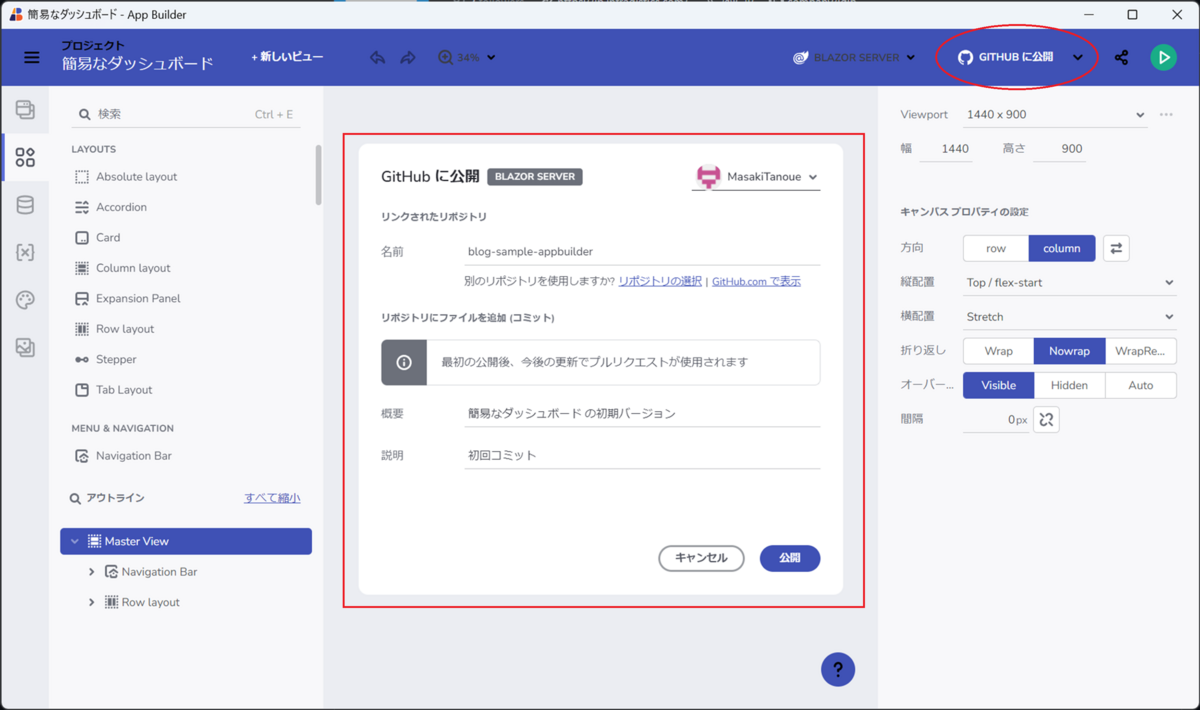Open the Top / flex-start alignment dropdown
Image resolution: width=1200 pixels, height=710 pixels.
tap(1069, 283)
